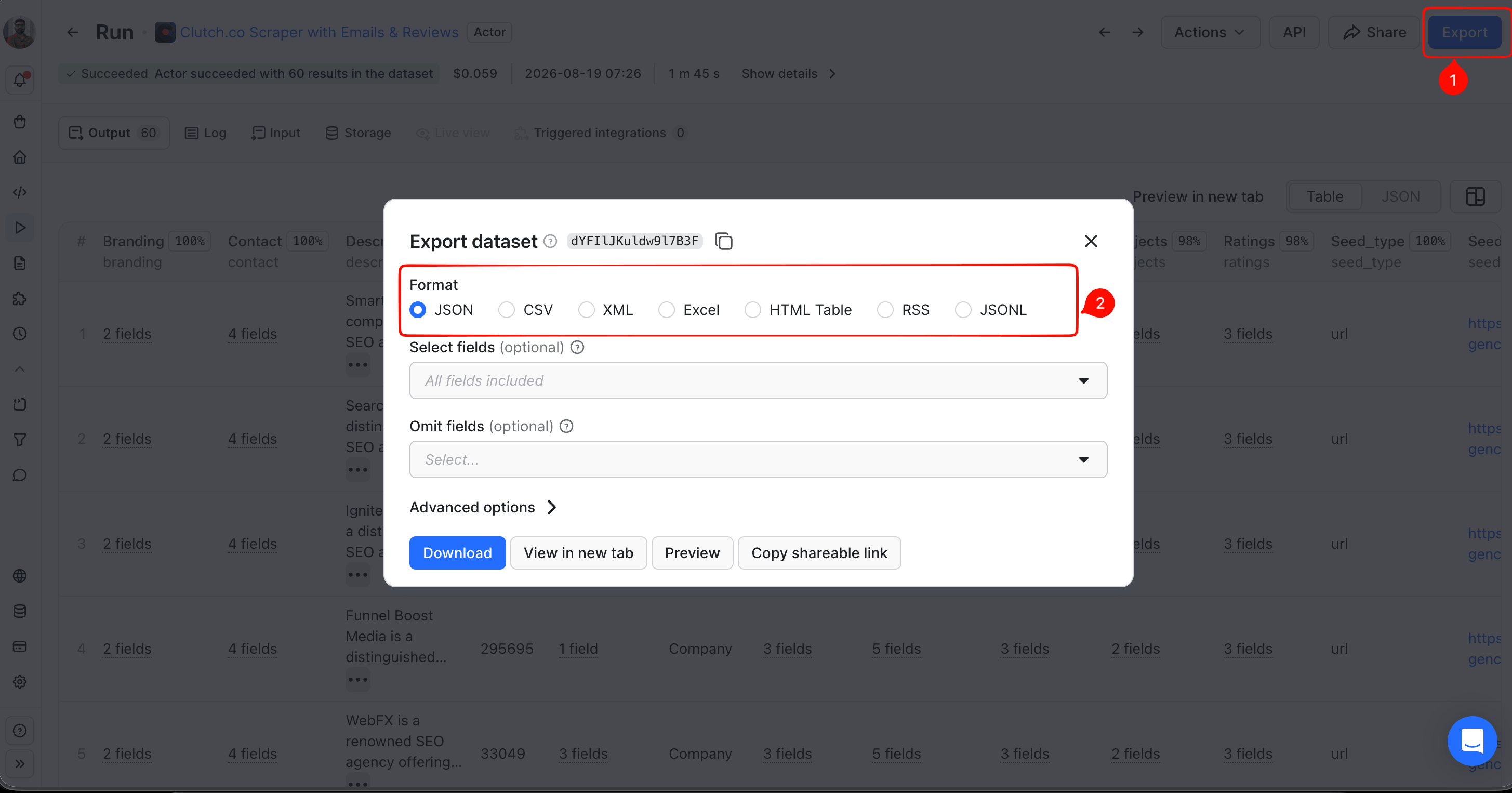
Task: Select the RSS format radio
Action: point(885,309)
